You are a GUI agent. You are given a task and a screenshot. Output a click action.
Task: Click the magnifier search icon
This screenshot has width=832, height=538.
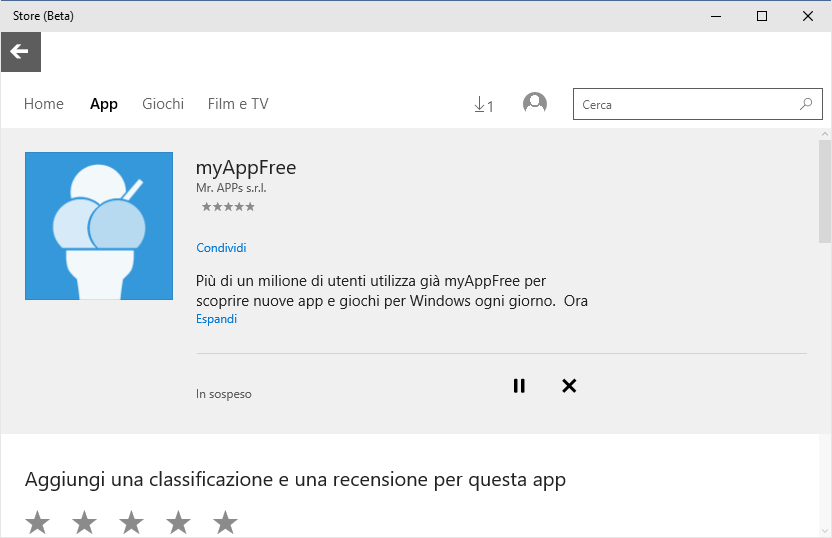click(806, 104)
